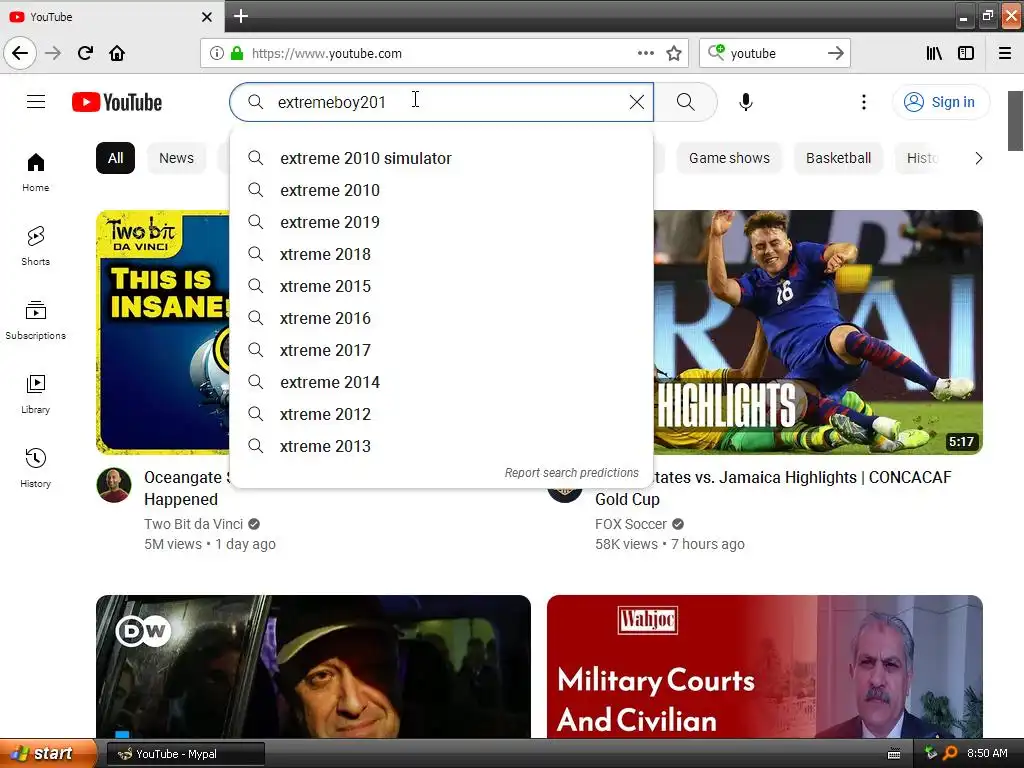Open page actions ellipsis in address bar

tap(645, 53)
